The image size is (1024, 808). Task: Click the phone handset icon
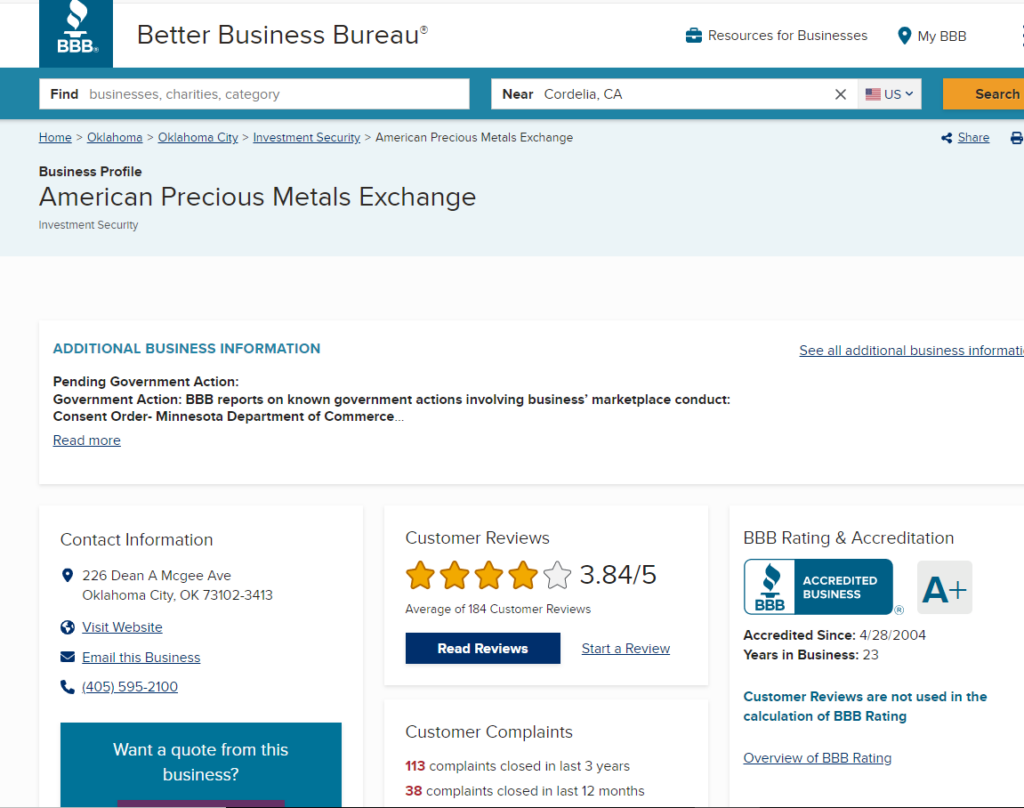coord(67,687)
